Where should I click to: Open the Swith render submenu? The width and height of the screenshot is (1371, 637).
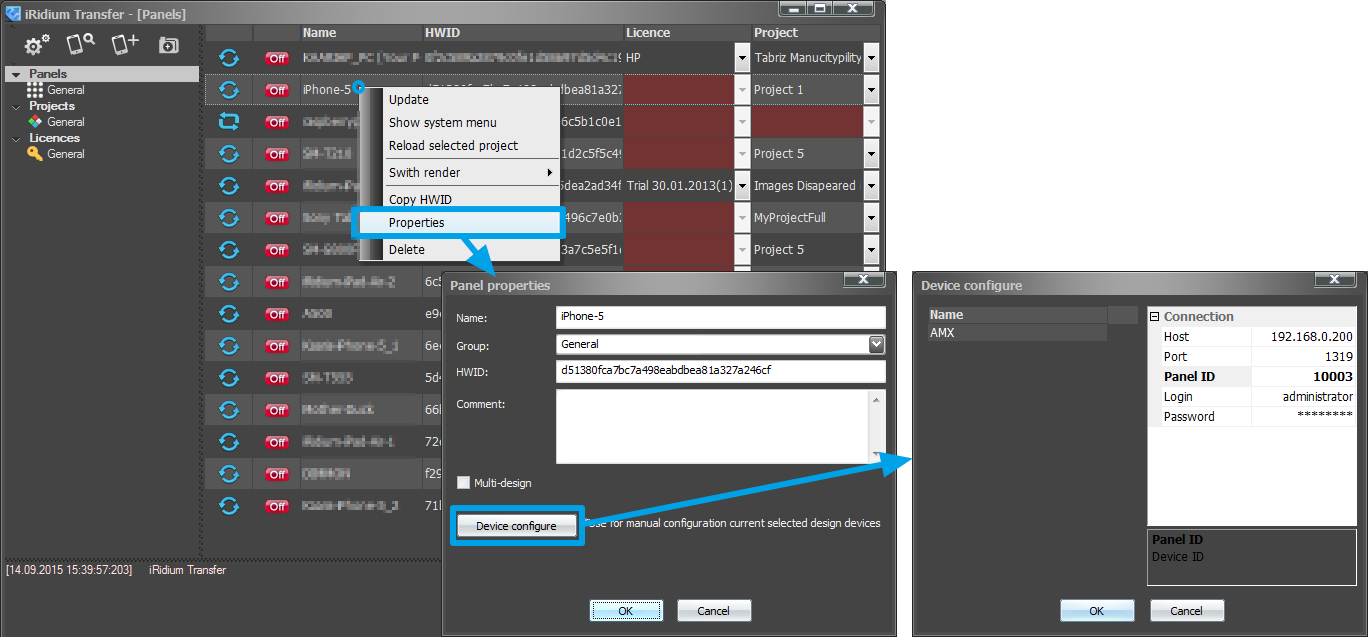pyautogui.click(x=471, y=172)
